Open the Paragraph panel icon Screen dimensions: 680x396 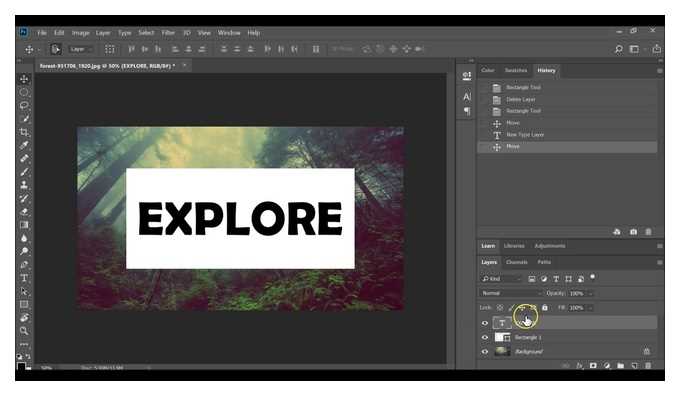point(467,111)
